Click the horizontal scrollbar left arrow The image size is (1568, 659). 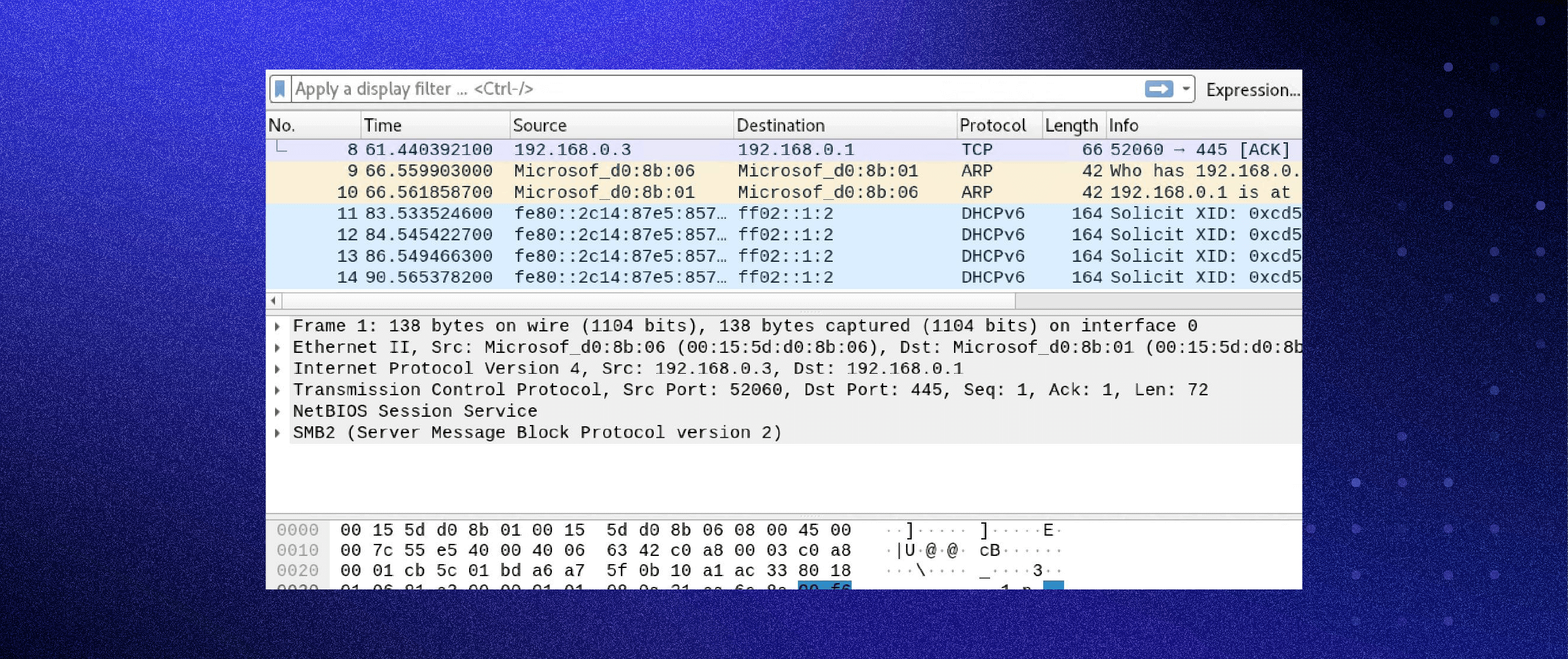pos(273,300)
